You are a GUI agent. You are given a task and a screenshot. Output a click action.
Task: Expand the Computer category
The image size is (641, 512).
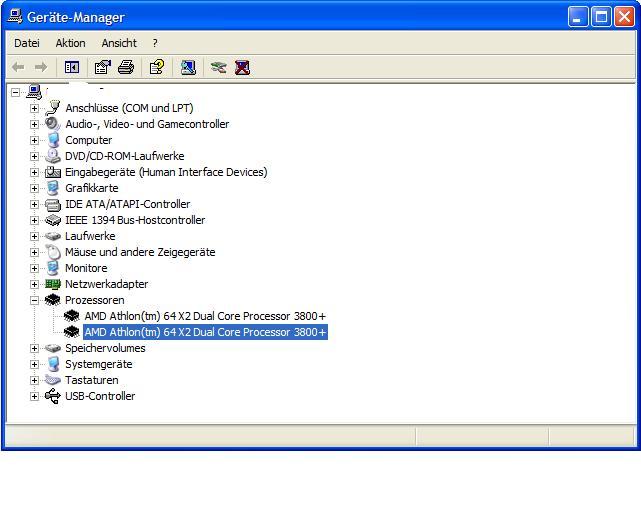point(34,140)
